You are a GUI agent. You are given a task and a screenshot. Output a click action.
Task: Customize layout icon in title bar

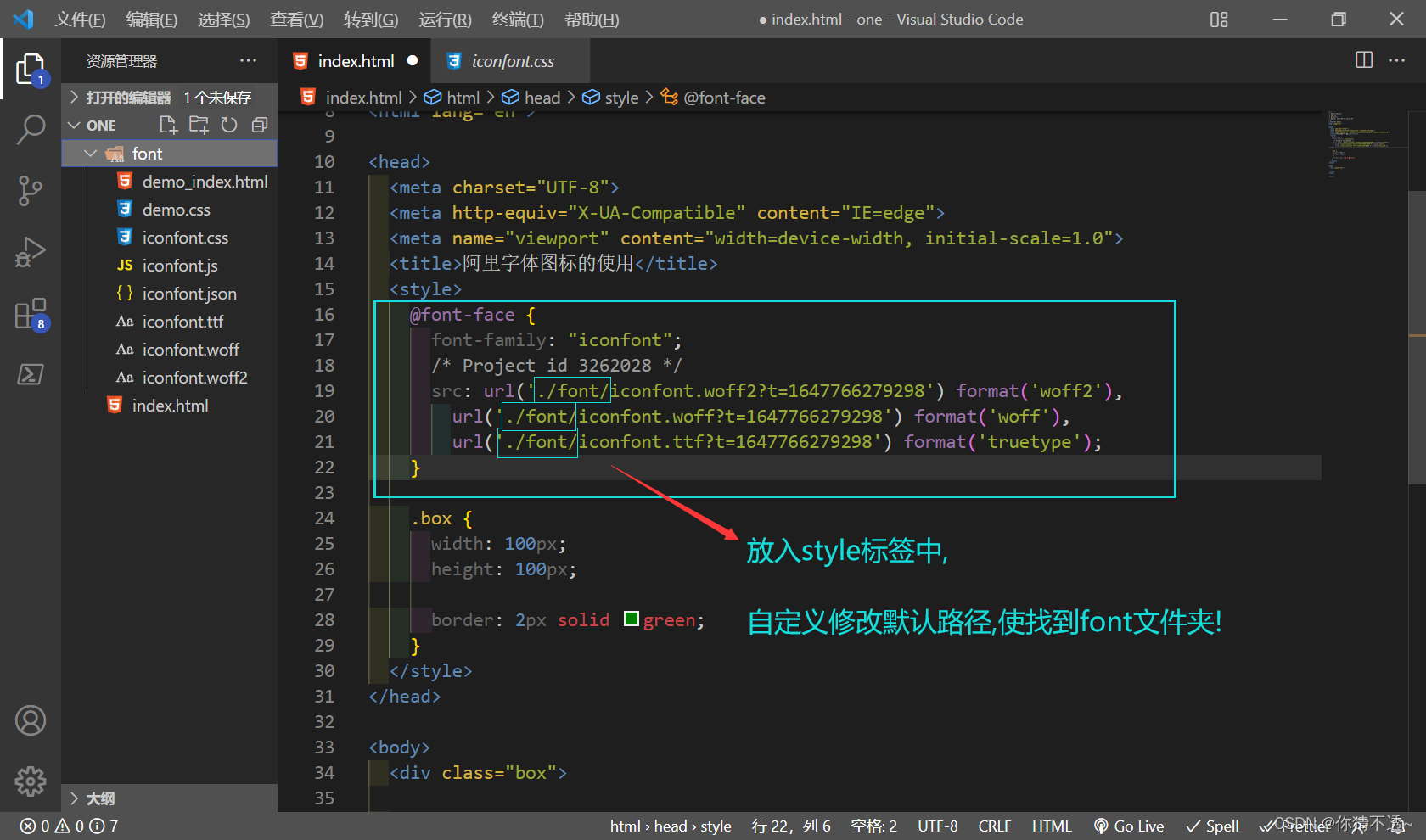point(1219,19)
